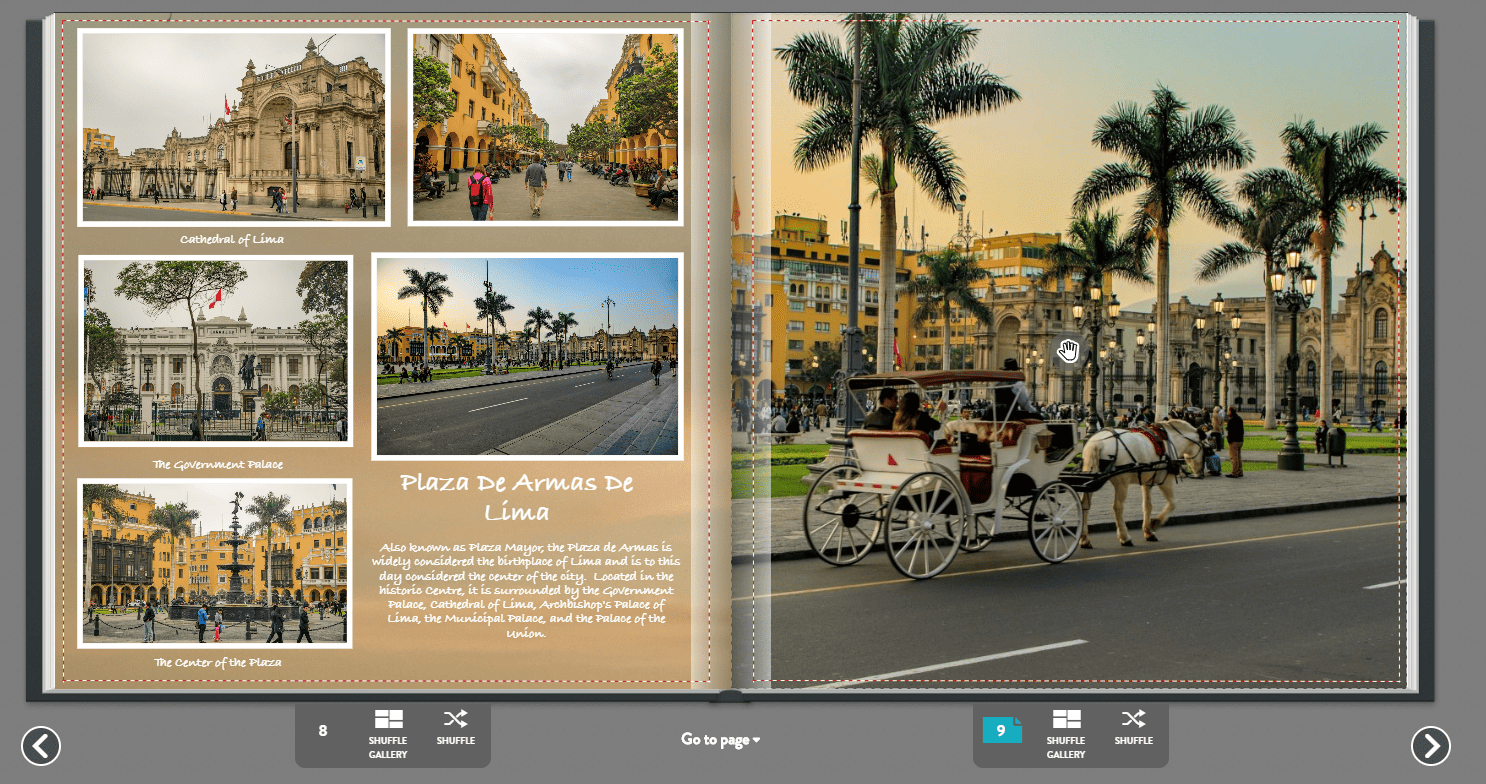
Task: Click the previous page arrow
Action: [x=41, y=746]
